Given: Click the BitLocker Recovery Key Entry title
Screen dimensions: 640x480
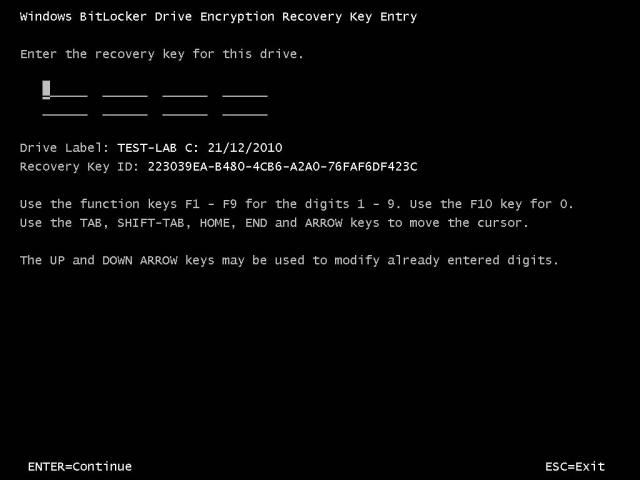Looking at the screenshot, I should [x=218, y=17].
